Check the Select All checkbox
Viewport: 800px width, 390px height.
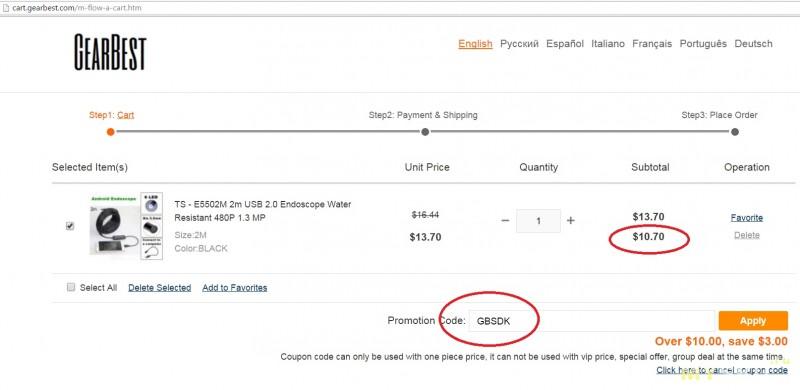click(x=71, y=287)
